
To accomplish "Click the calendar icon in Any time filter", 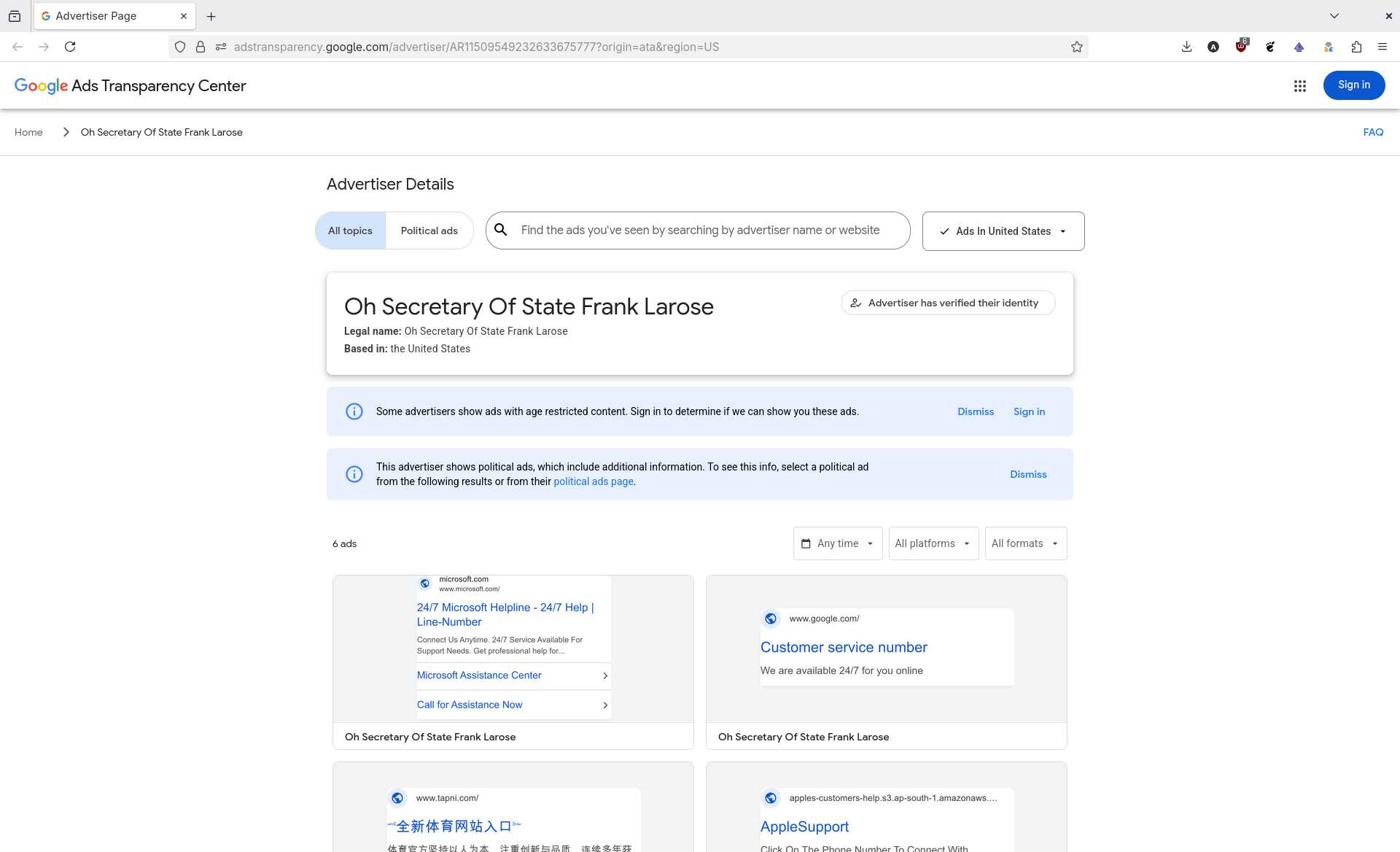I will coord(806,543).
